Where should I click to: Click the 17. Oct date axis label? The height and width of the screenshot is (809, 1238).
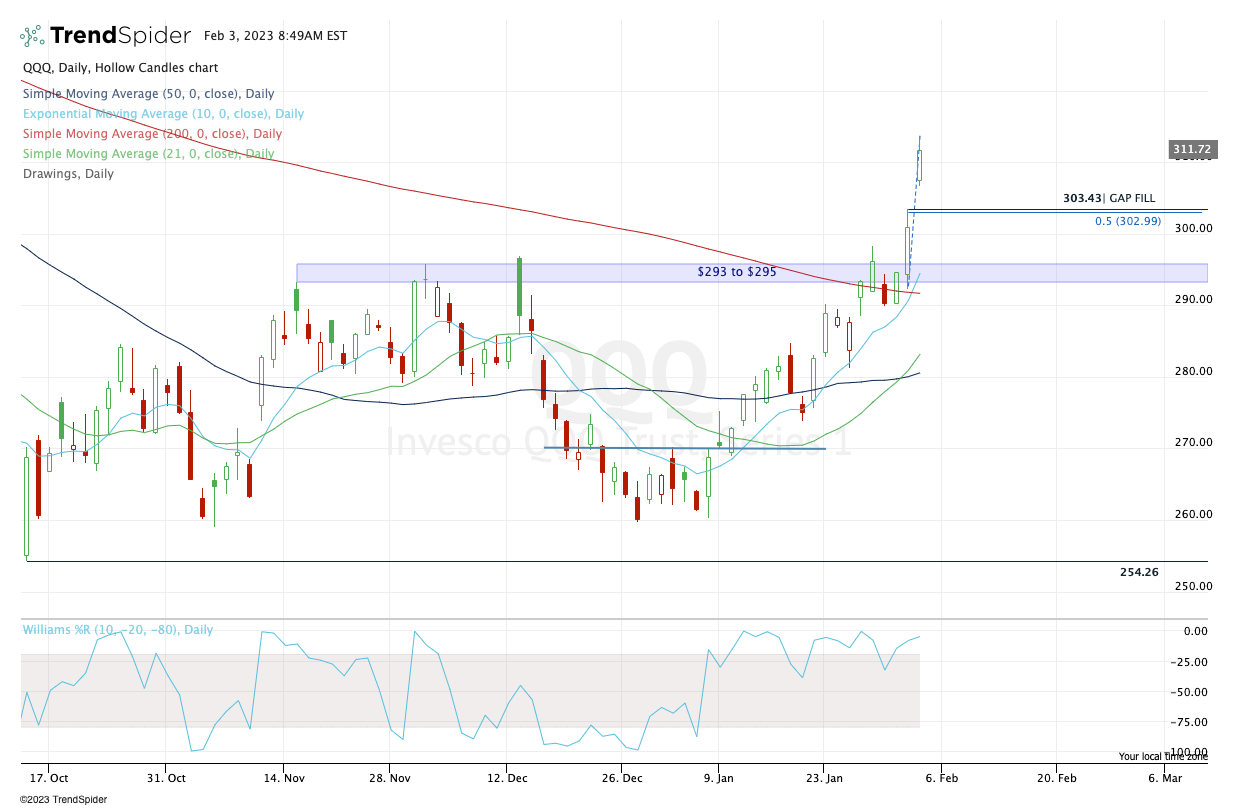(48, 777)
